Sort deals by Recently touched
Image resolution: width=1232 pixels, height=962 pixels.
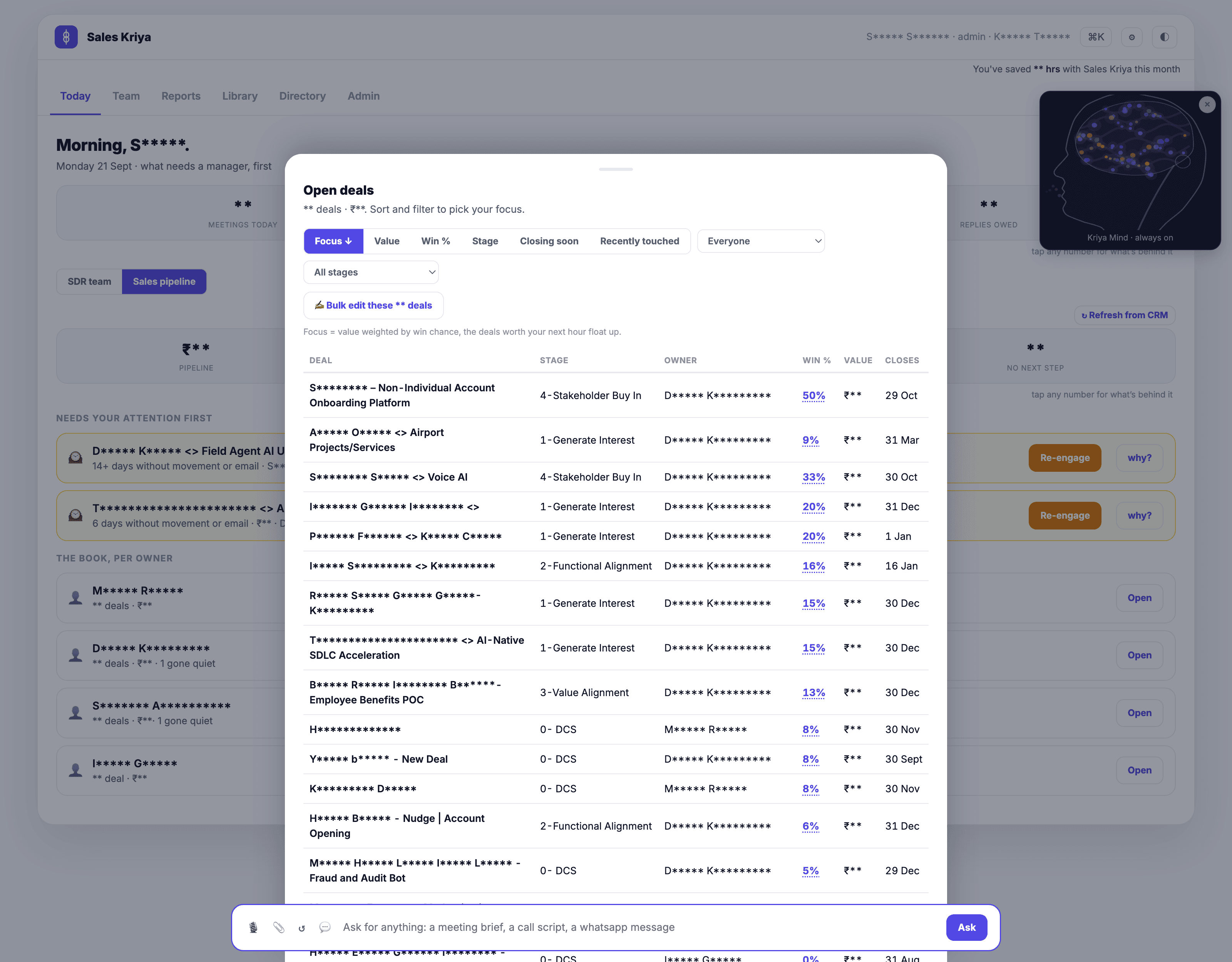tap(640, 241)
